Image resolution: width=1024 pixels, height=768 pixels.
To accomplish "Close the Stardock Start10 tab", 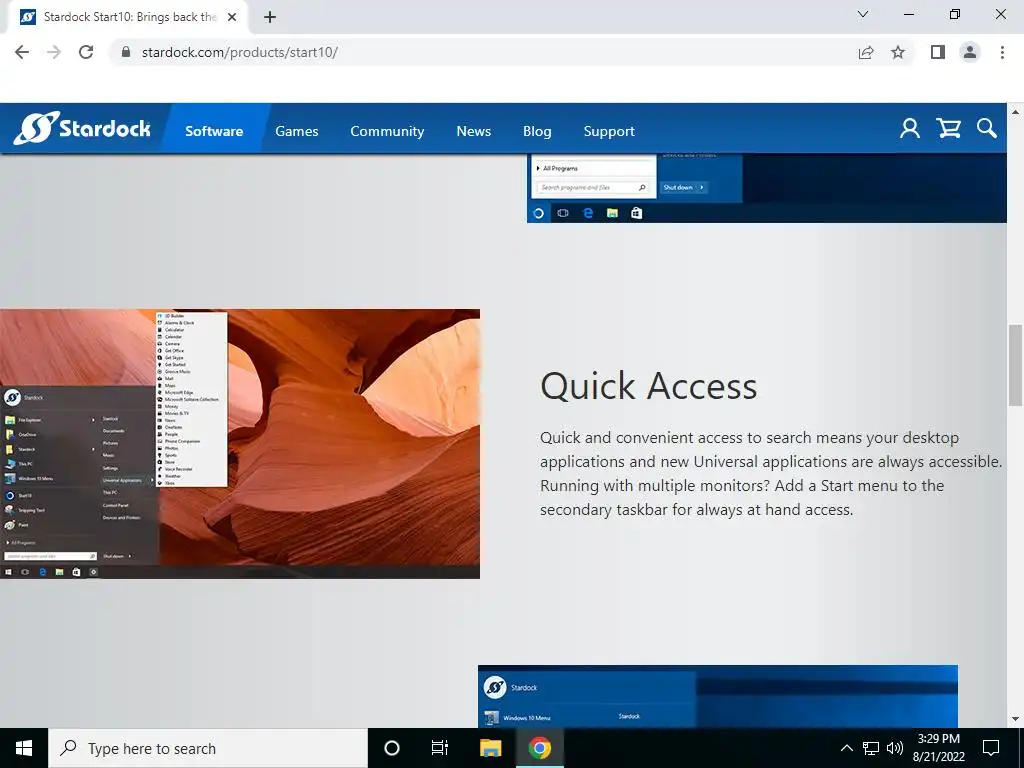I will click(x=232, y=17).
